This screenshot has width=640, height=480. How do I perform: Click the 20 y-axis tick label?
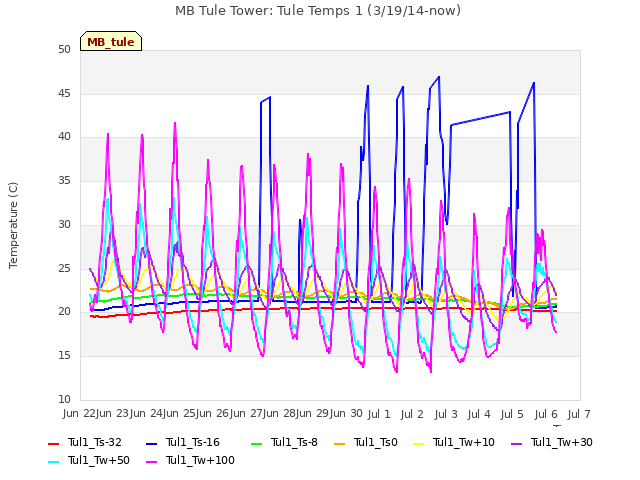64,312
